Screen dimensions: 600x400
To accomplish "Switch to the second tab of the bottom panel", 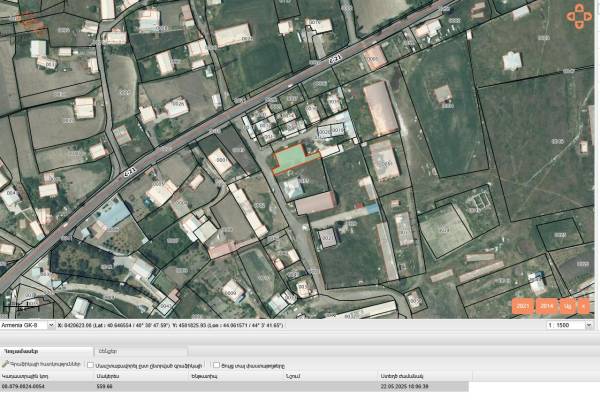I will click(x=107, y=351).
